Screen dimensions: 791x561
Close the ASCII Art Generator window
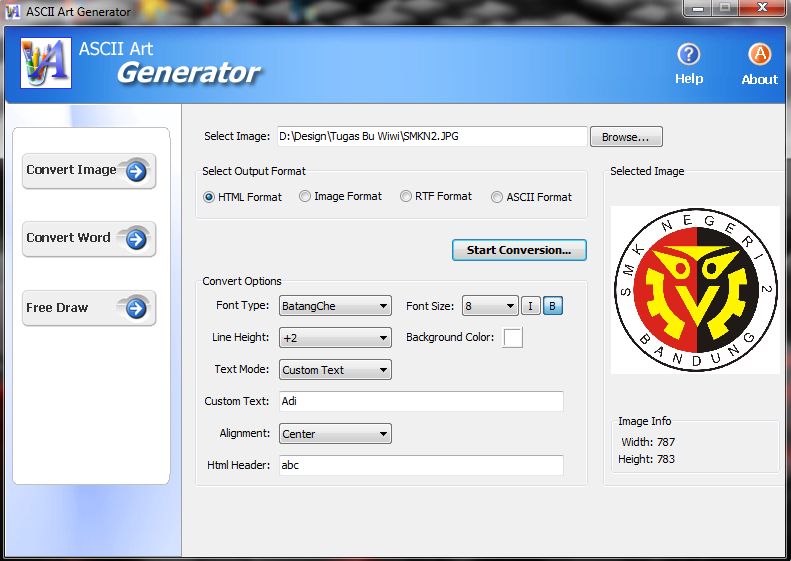[x=762, y=8]
